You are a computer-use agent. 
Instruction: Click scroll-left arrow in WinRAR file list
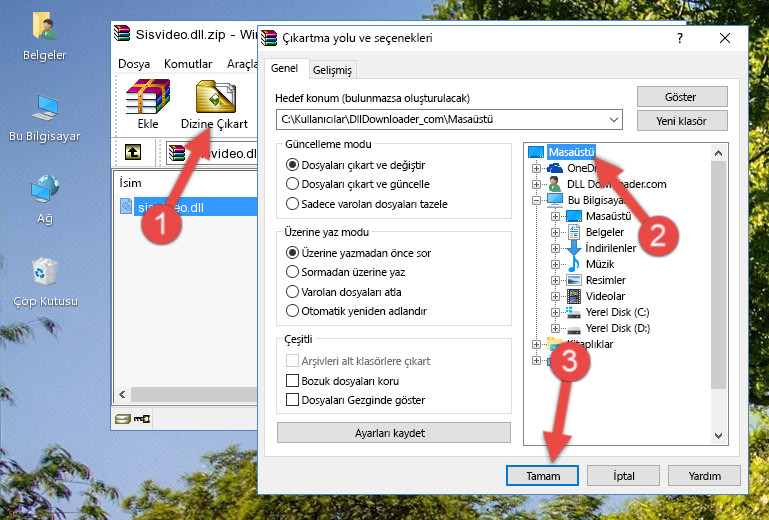coord(123,394)
